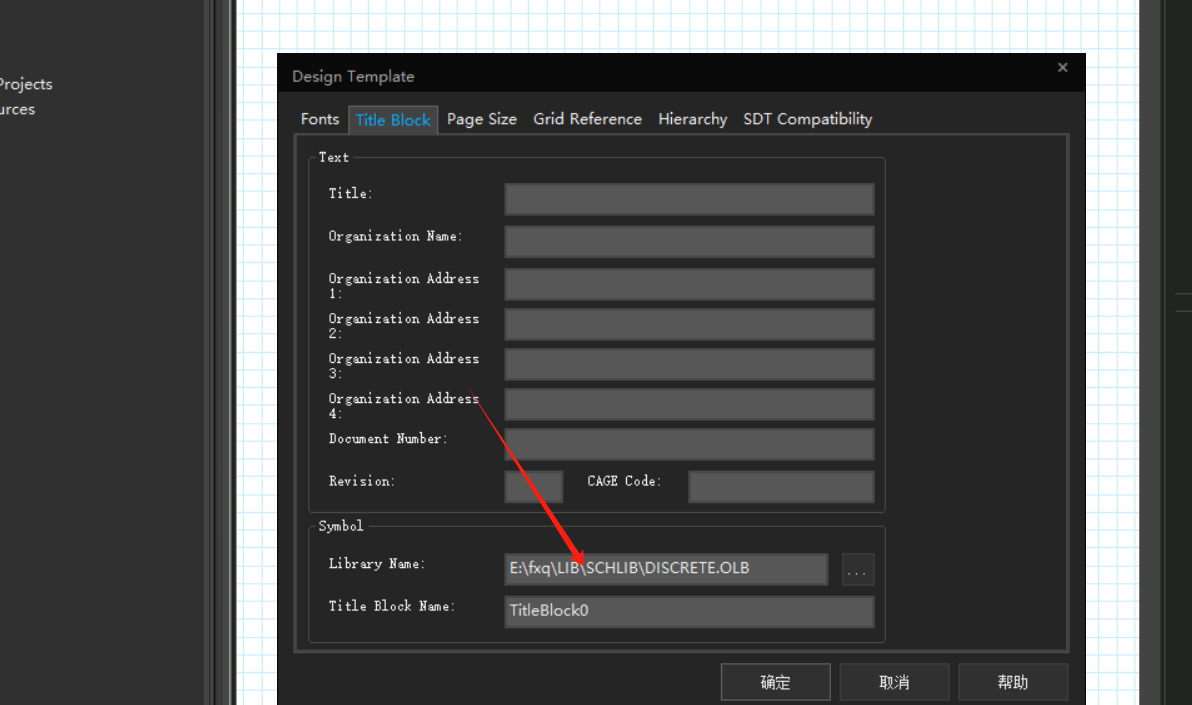Click the 'urces' item in left panel
The width and height of the screenshot is (1192, 705).
click(17, 110)
